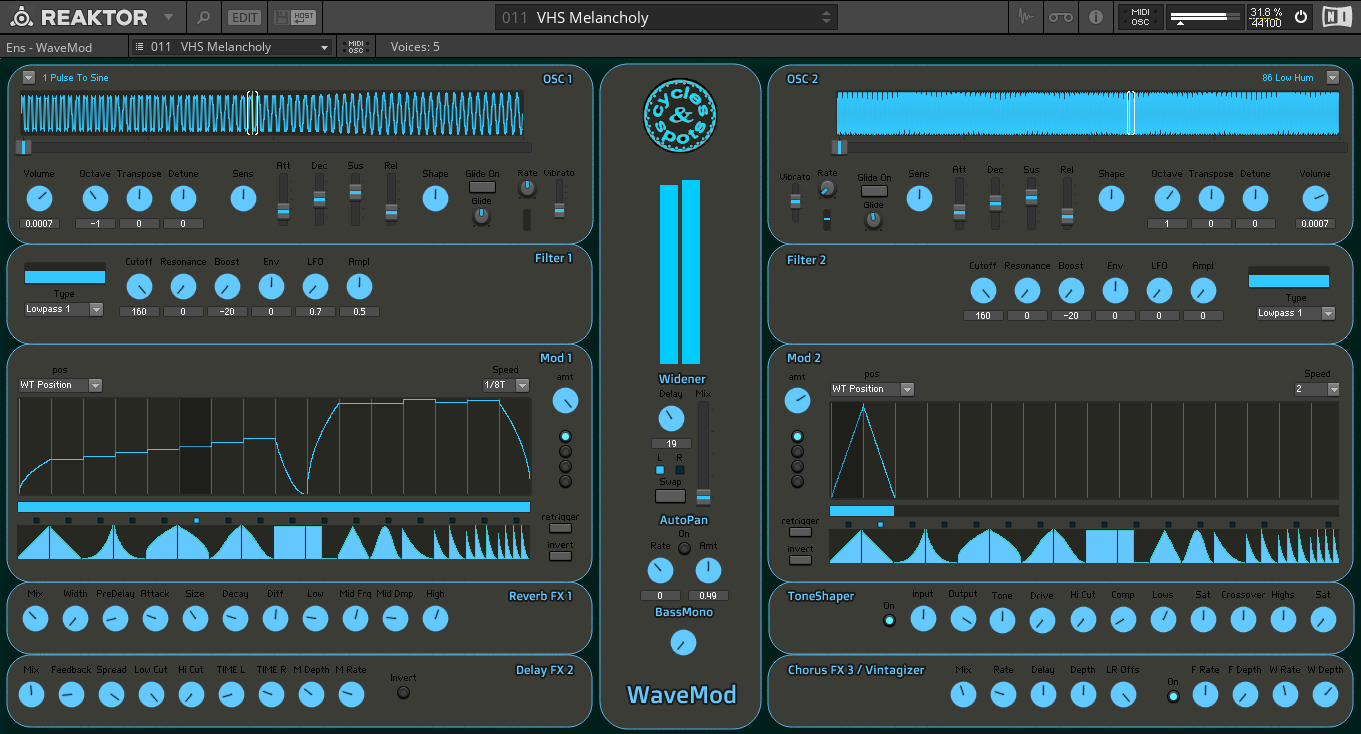1361x734 pixels.
Task: Click the ToneShaper Drive knob
Action: [x=1043, y=621]
